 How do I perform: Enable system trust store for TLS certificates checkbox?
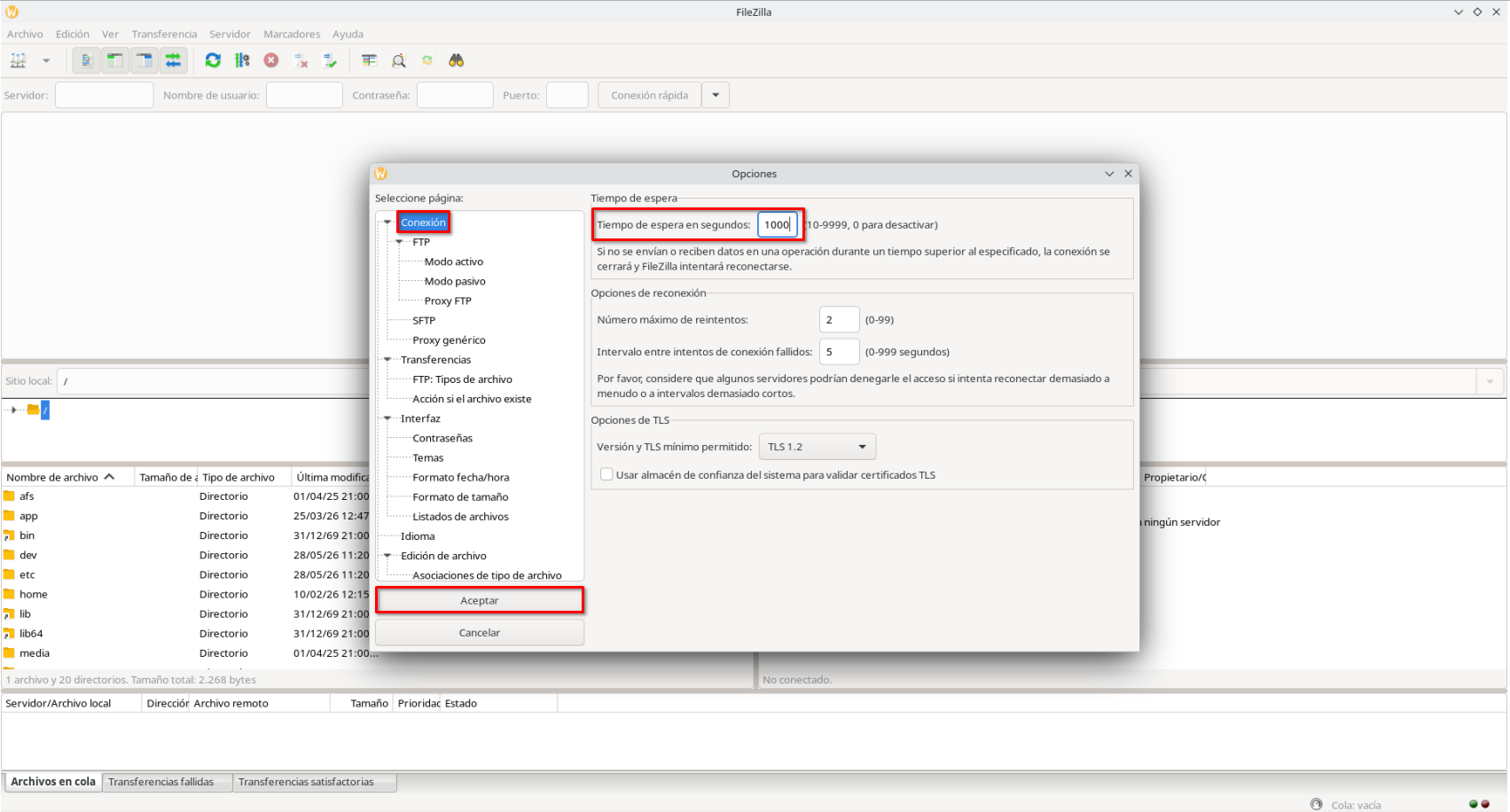click(606, 475)
